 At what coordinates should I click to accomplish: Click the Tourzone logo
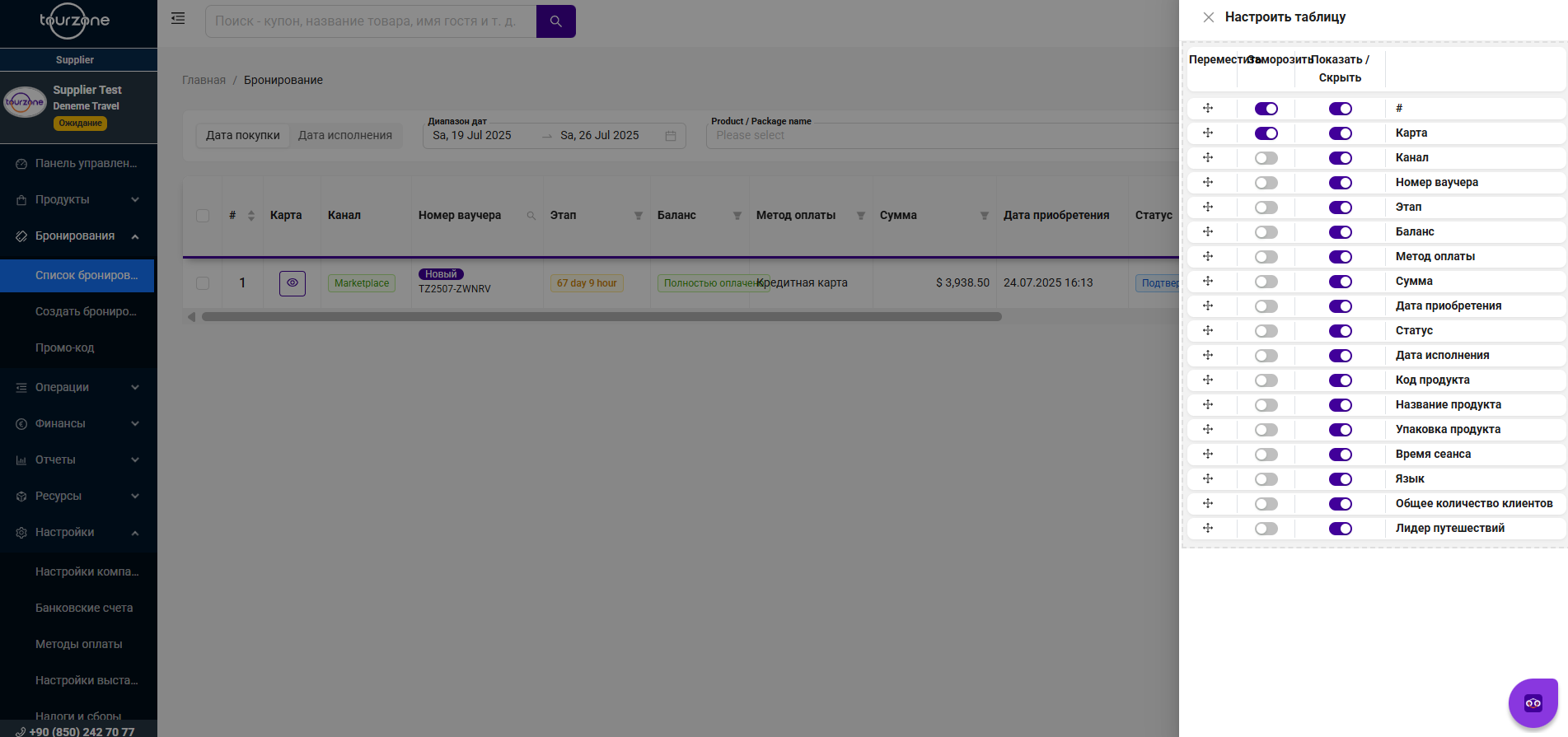point(75,21)
